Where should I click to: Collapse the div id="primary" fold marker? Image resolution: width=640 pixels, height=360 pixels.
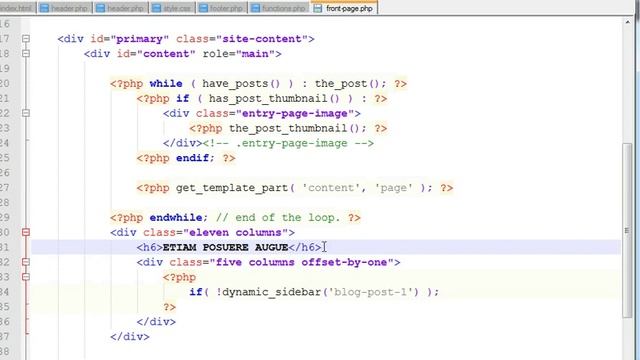point(26,39)
